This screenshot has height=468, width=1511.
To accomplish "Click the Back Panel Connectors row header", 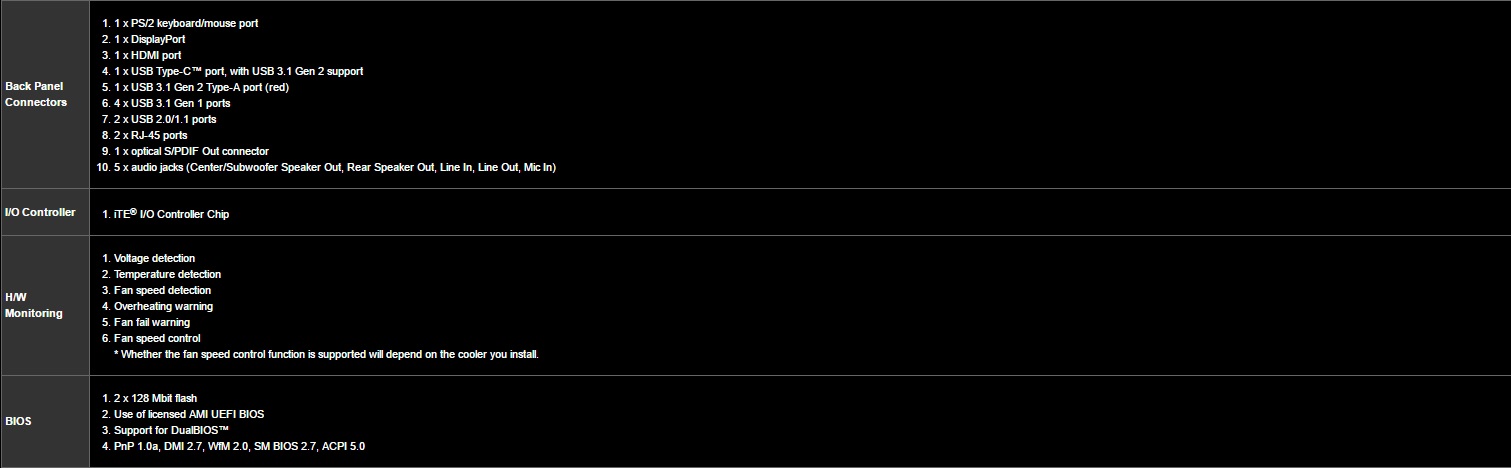I will click(36, 94).
